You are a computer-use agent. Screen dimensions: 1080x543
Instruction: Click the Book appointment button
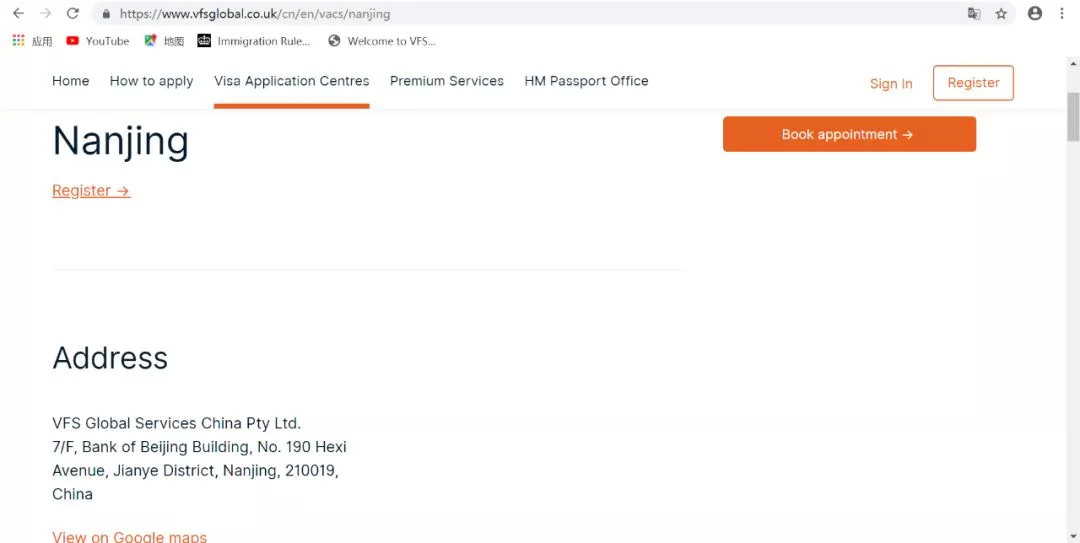[x=849, y=134]
